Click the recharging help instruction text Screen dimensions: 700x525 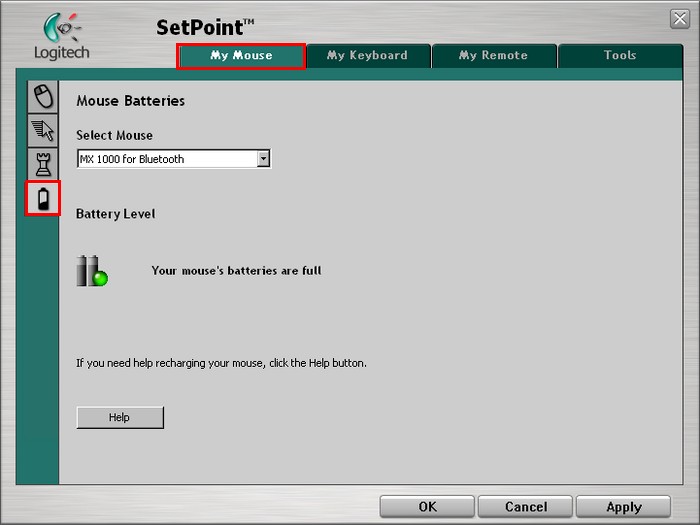tap(221, 363)
